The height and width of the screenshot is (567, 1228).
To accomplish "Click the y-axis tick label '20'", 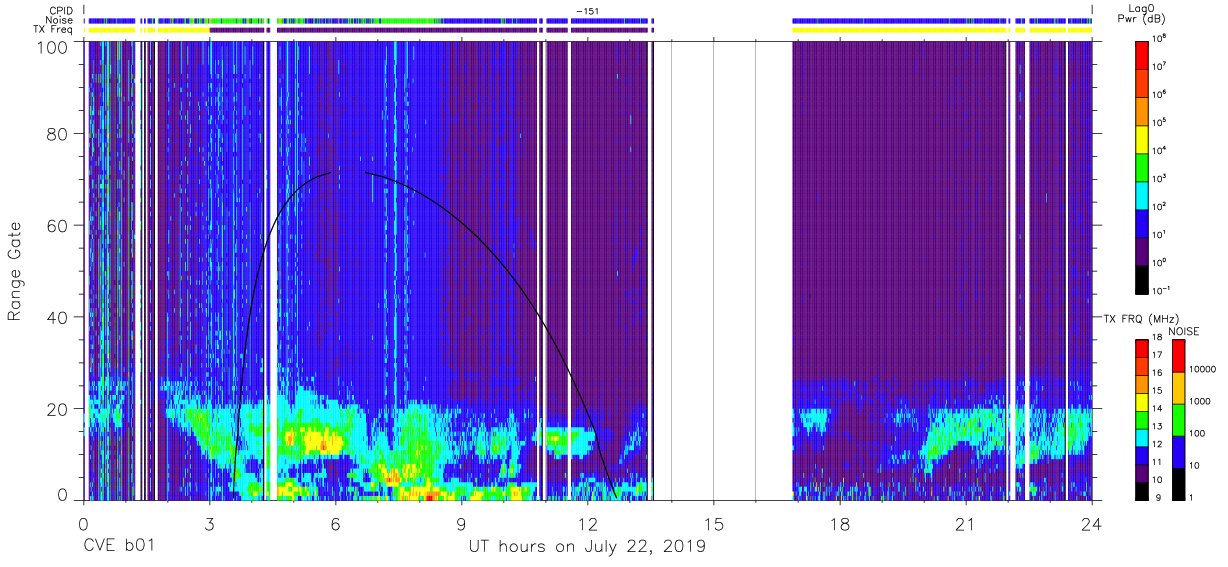I will coord(59,409).
